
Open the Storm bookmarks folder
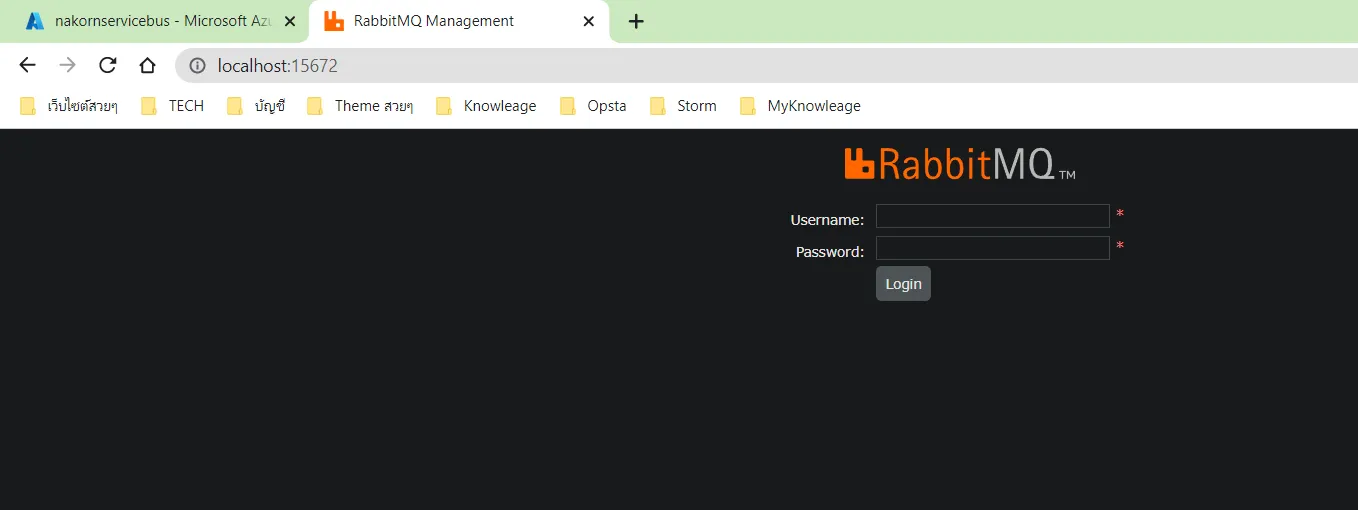(683, 106)
